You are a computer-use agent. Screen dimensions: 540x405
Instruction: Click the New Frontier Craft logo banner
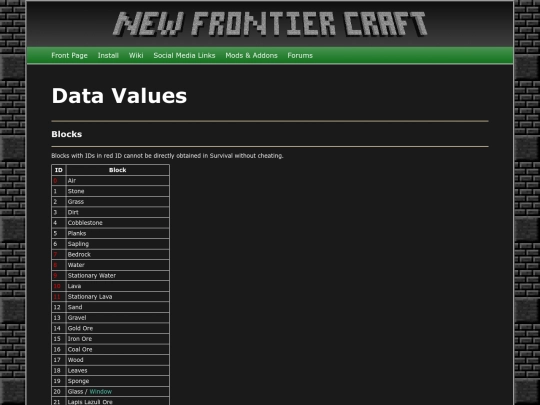pyautogui.click(x=270, y=24)
